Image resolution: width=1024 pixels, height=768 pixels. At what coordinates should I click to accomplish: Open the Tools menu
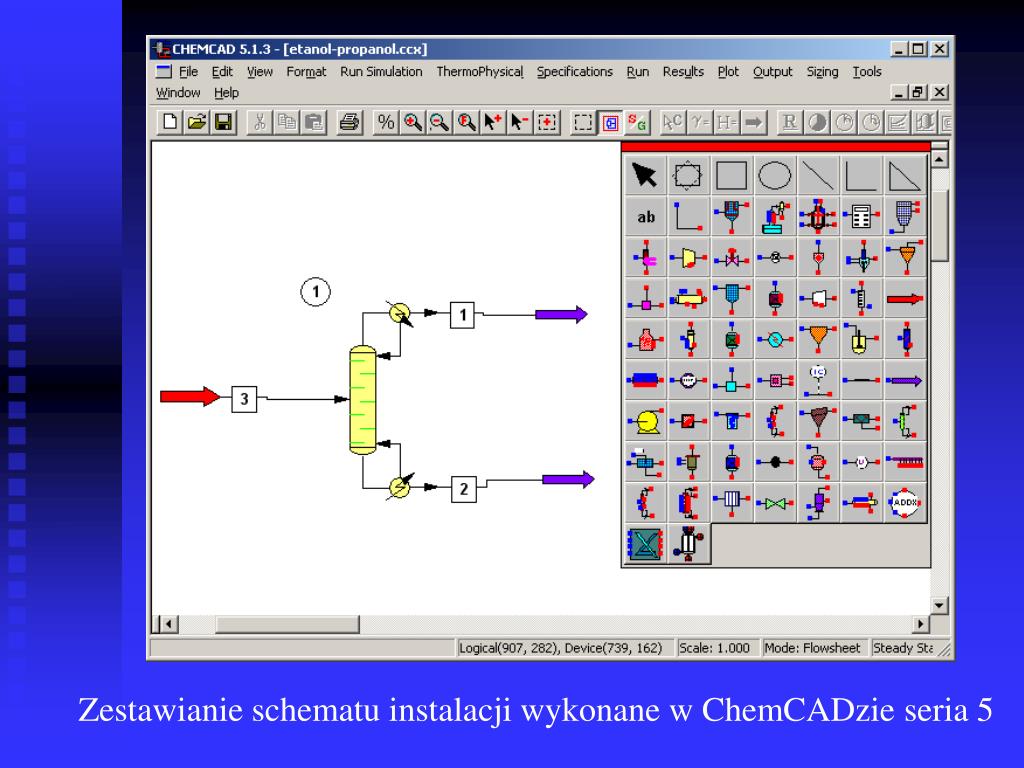click(867, 72)
